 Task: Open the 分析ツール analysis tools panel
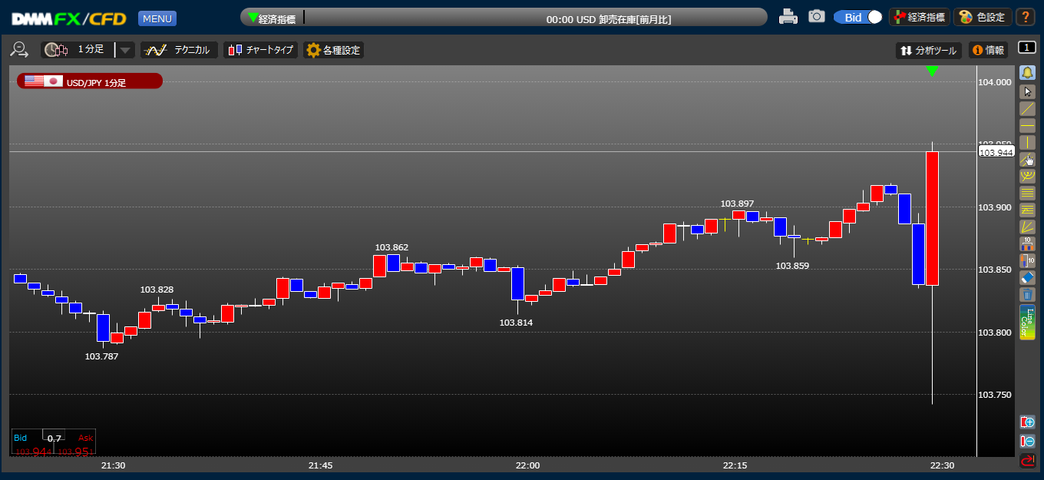(x=928, y=51)
